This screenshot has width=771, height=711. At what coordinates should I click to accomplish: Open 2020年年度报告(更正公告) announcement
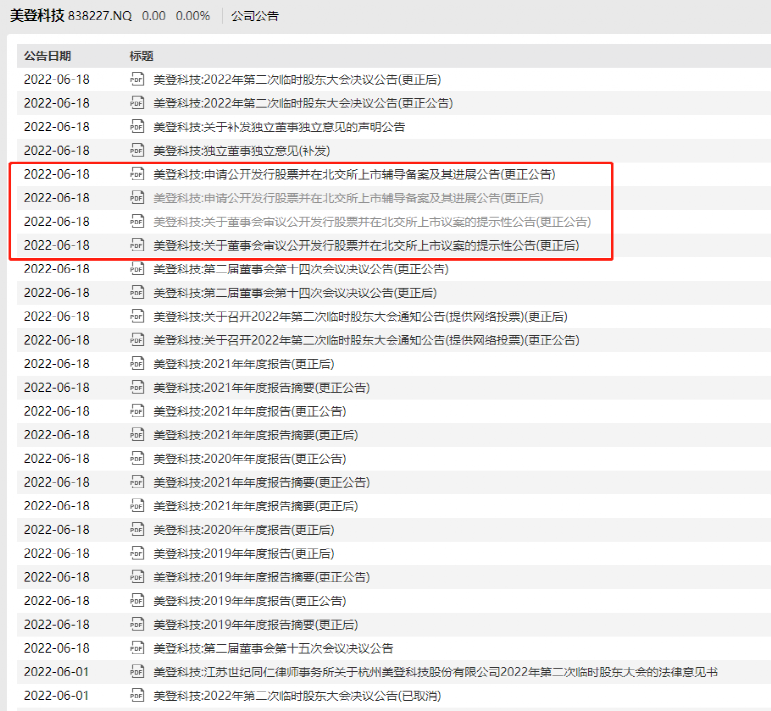point(250,458)
